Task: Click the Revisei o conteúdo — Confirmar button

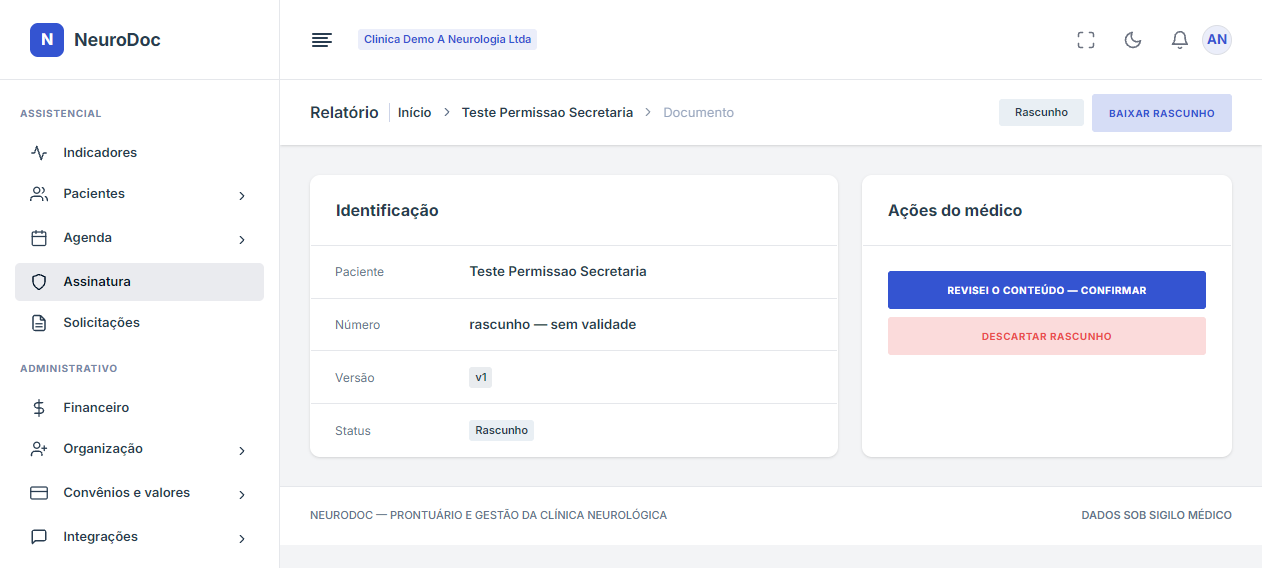Action: coord(1046,290)
